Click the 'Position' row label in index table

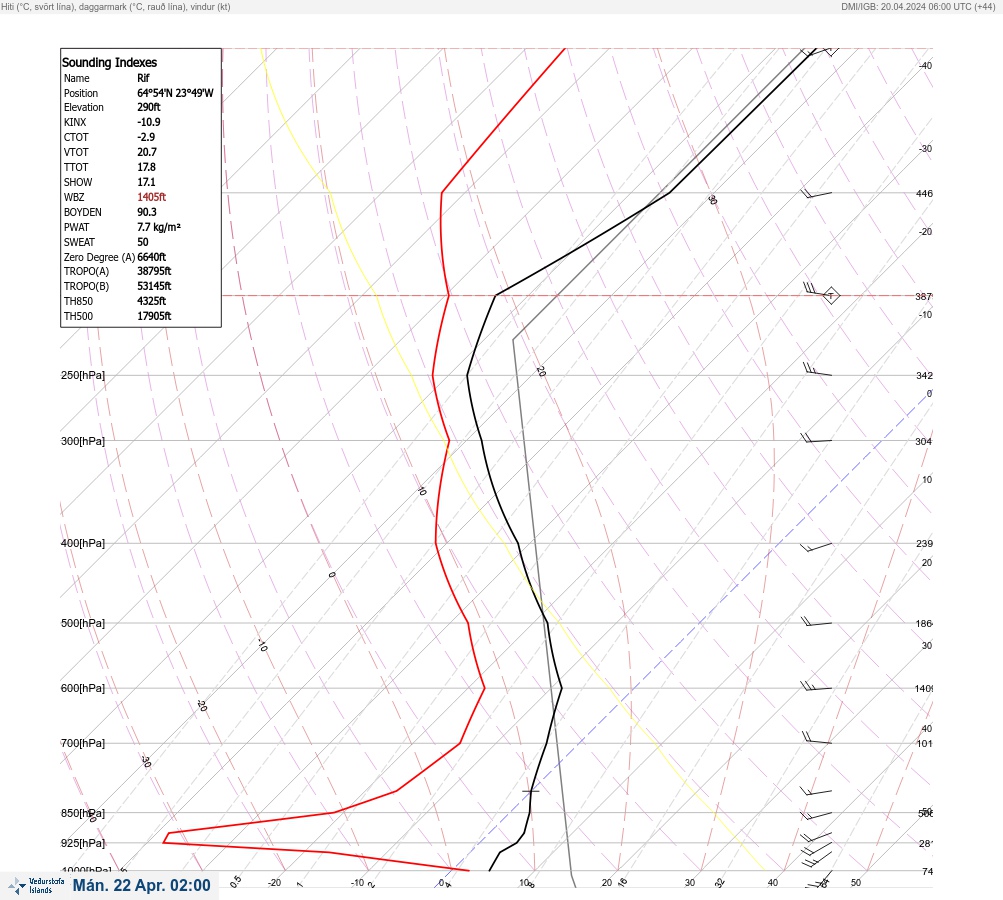tap(81, 93)
